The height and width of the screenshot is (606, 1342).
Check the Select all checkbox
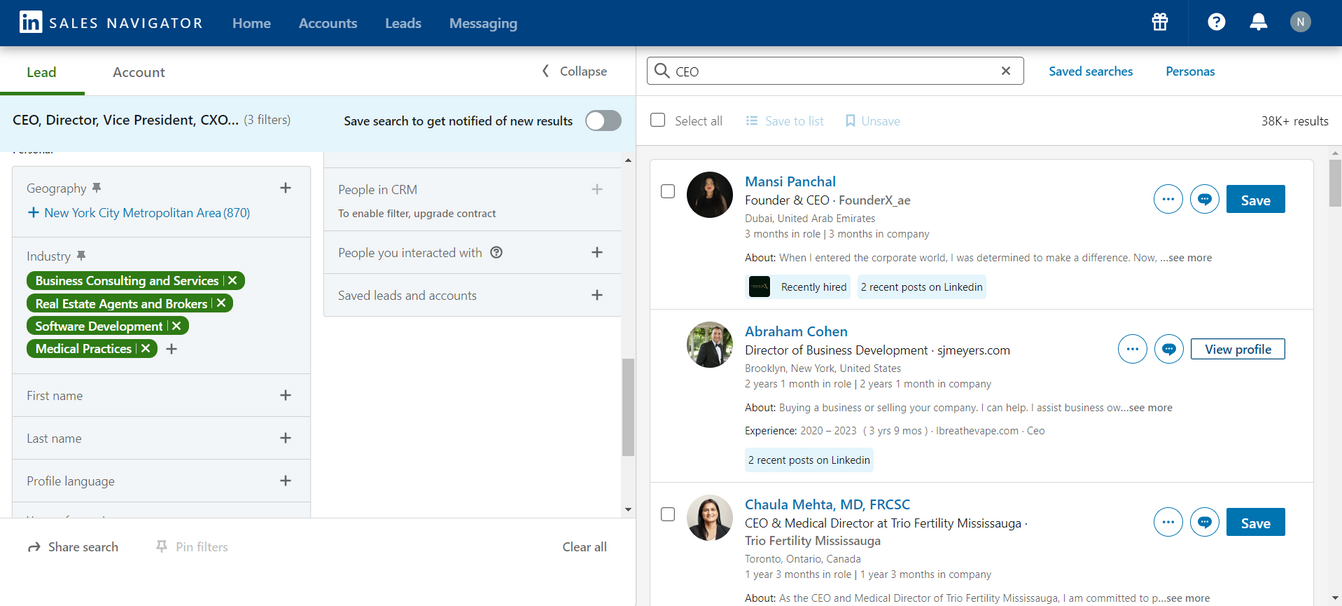pos(658,120)
